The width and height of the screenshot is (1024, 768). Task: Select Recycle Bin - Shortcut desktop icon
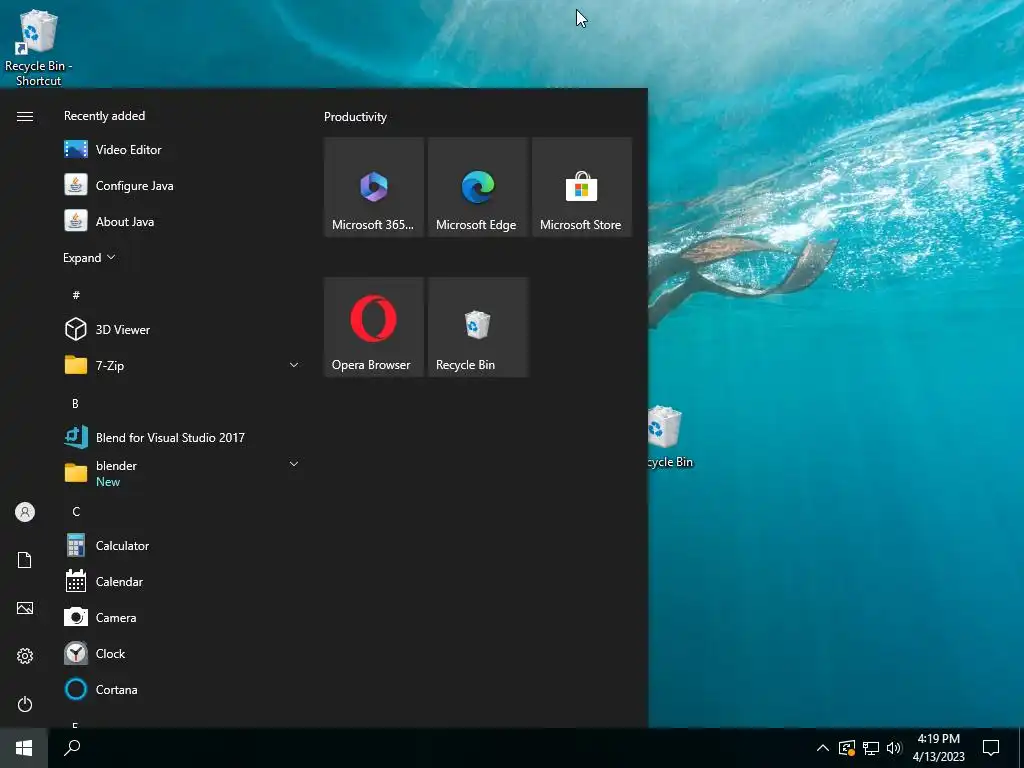point(39,49)
